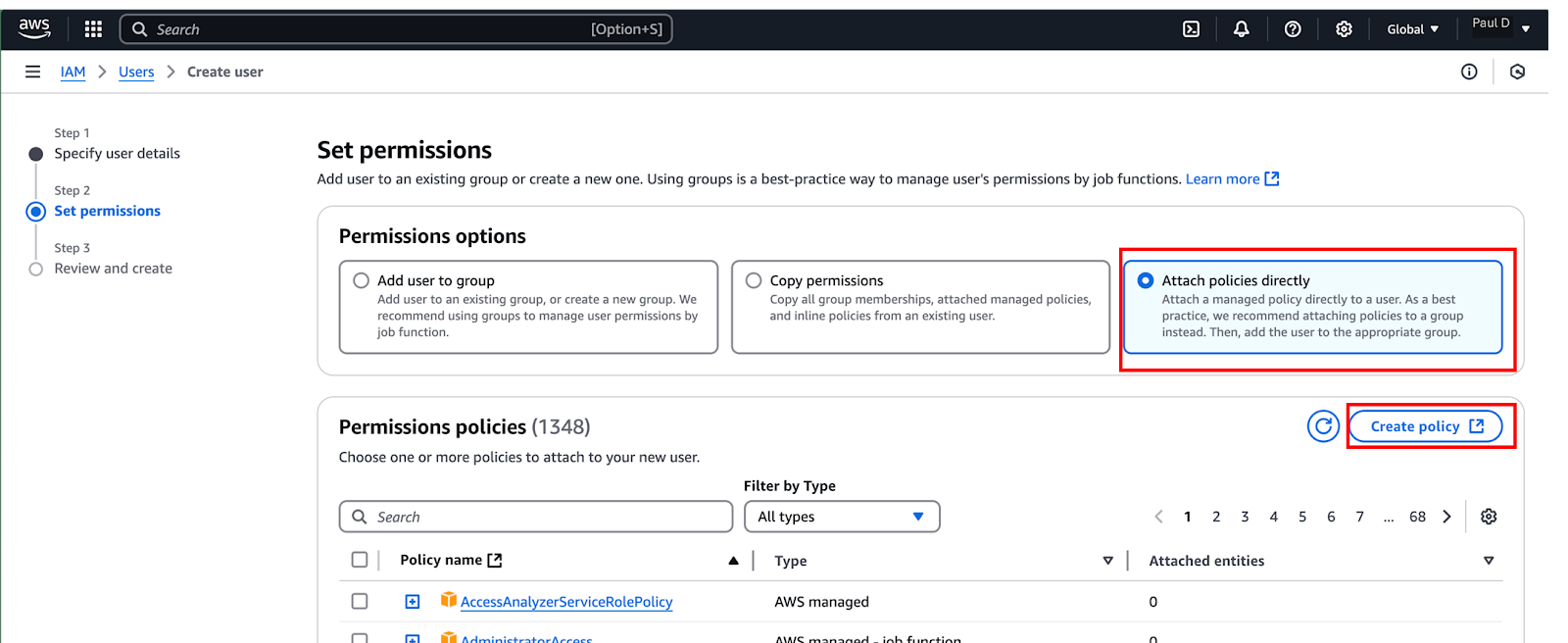Screen dimensions: 1568x643
Task: Open the Global region dropdown
Action: [1412, 29]
